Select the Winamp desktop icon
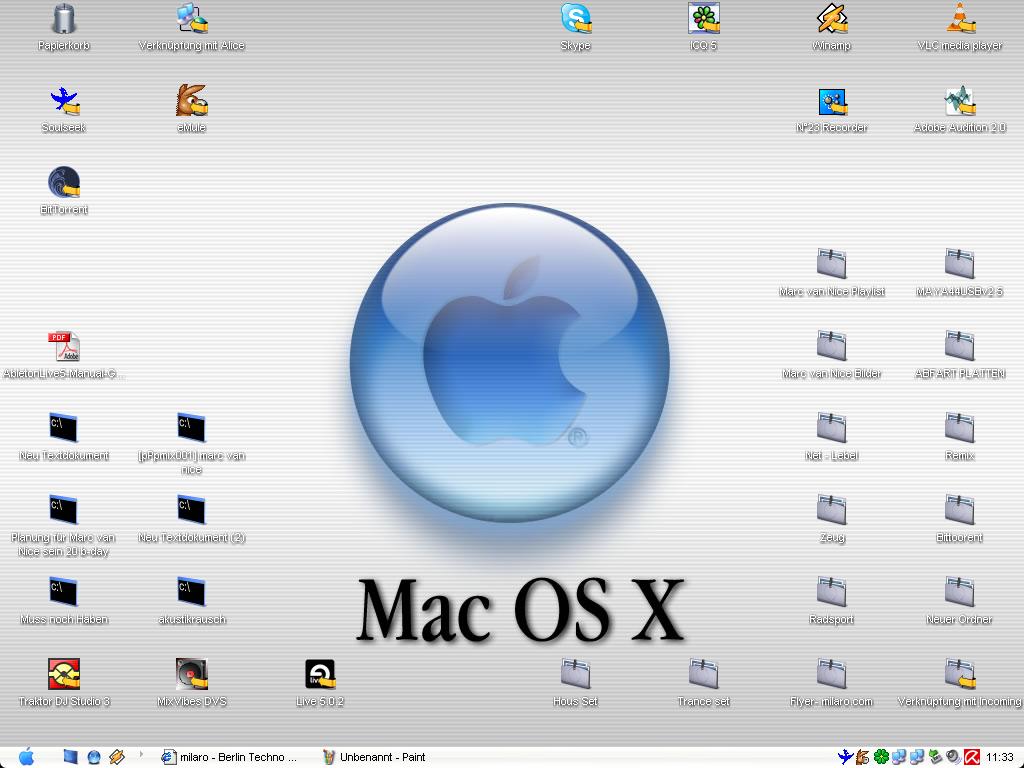The image size is (1024, 768). [831, 19]
